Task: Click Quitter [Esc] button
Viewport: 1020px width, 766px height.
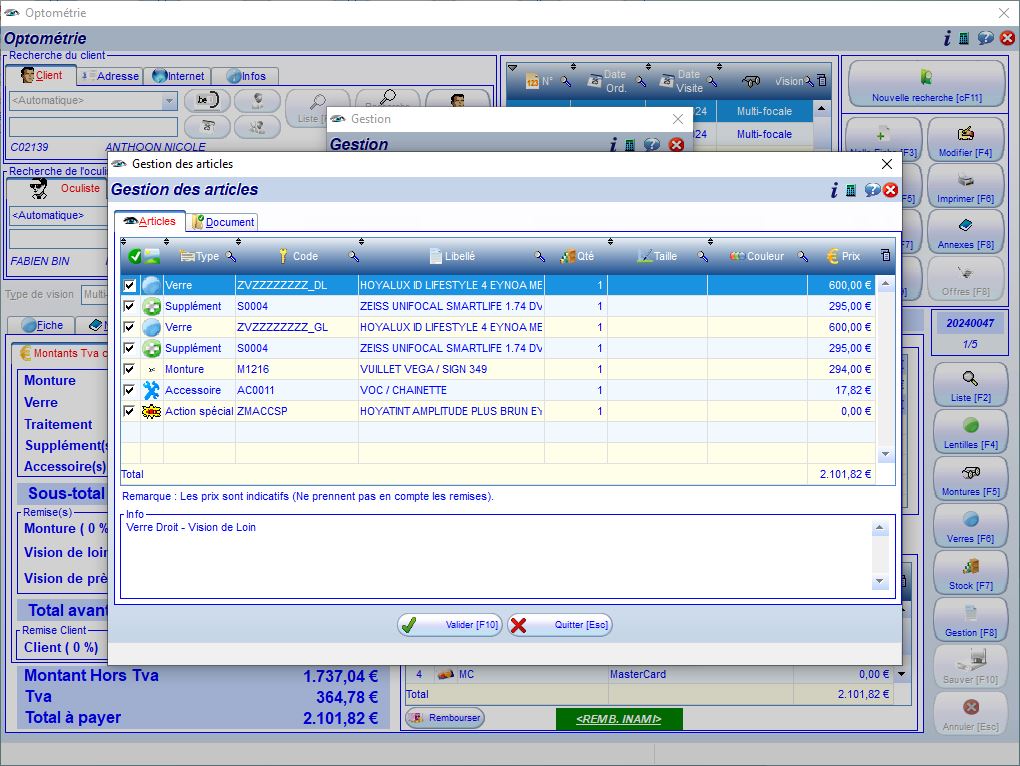Action: pos(559,625)
